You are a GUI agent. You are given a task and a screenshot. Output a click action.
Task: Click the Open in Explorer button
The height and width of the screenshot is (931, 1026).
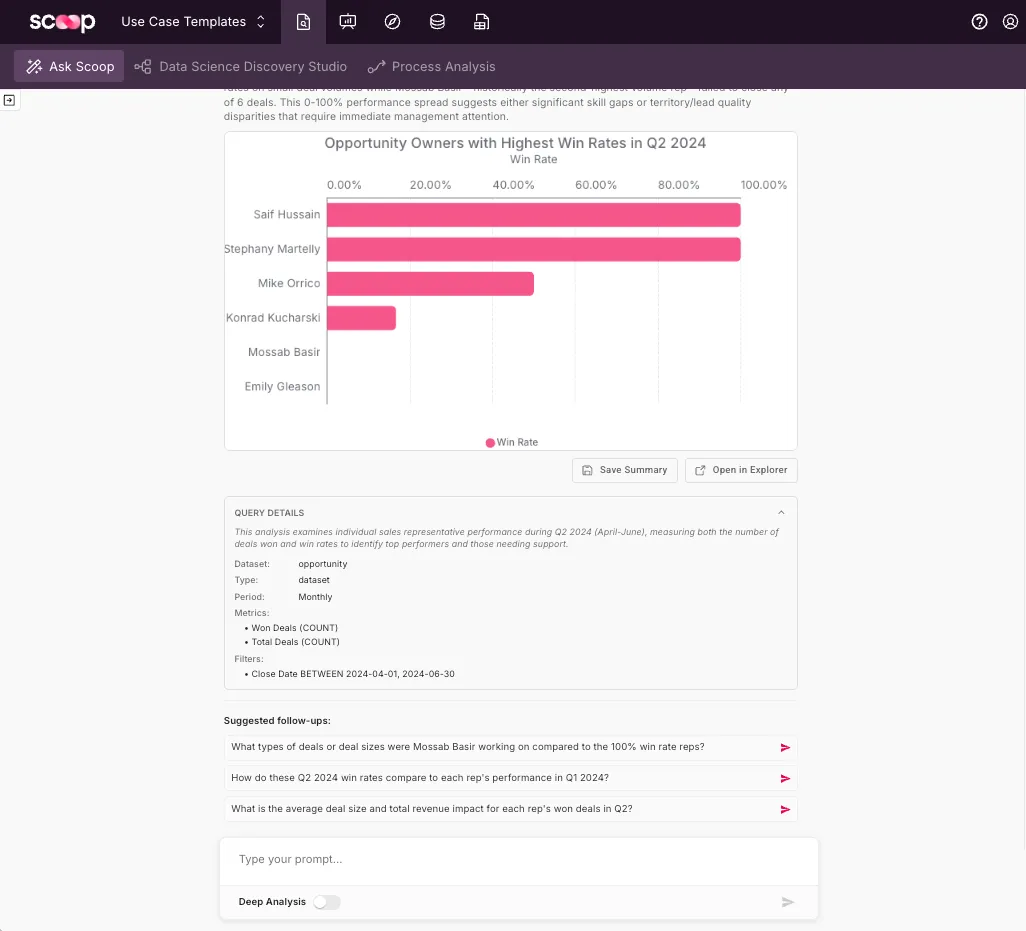pos(741,470)
